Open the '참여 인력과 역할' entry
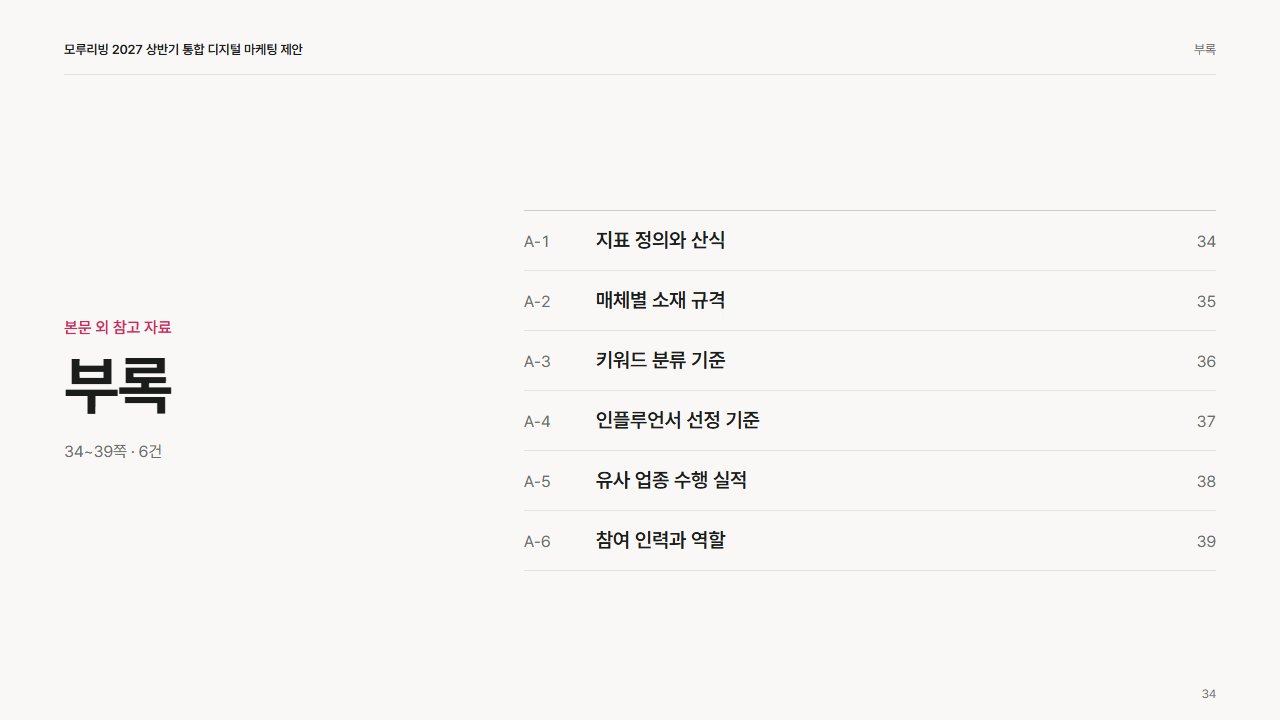The height and width of the screenshot is (720, 1280). (870, 541)
